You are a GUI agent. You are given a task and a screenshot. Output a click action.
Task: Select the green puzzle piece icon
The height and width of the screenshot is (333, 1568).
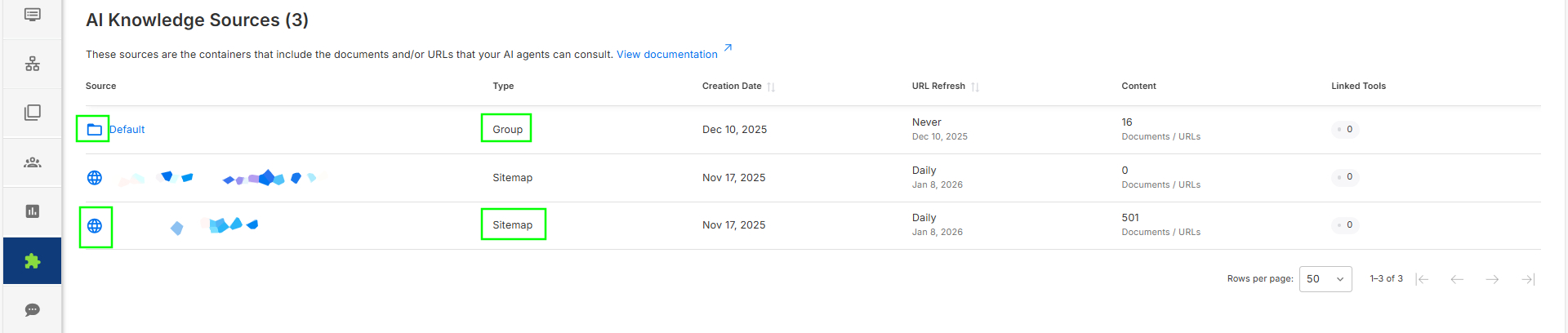[x=33, y=261]
